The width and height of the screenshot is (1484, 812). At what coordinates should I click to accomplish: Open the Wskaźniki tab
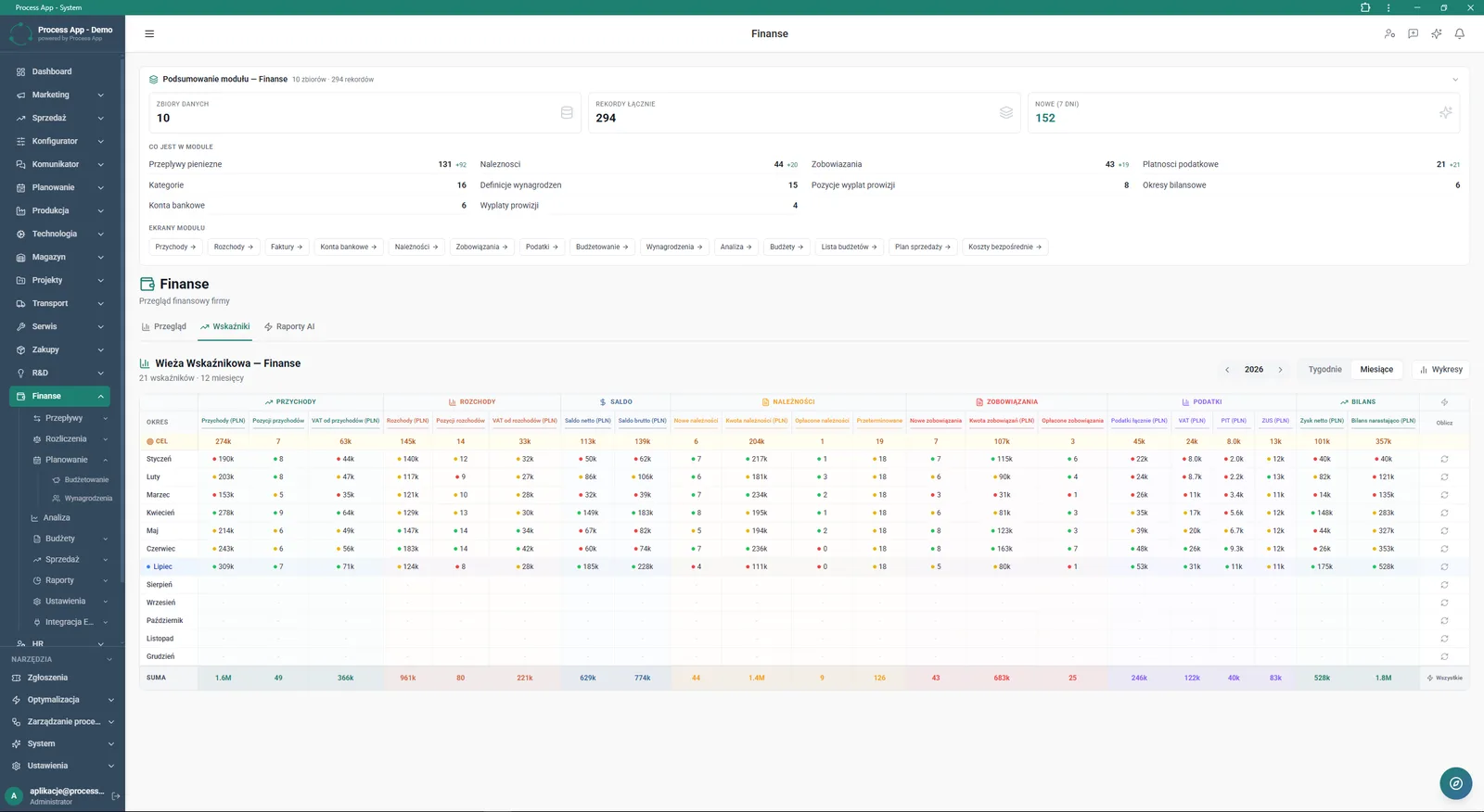click(x=225, y=326)
